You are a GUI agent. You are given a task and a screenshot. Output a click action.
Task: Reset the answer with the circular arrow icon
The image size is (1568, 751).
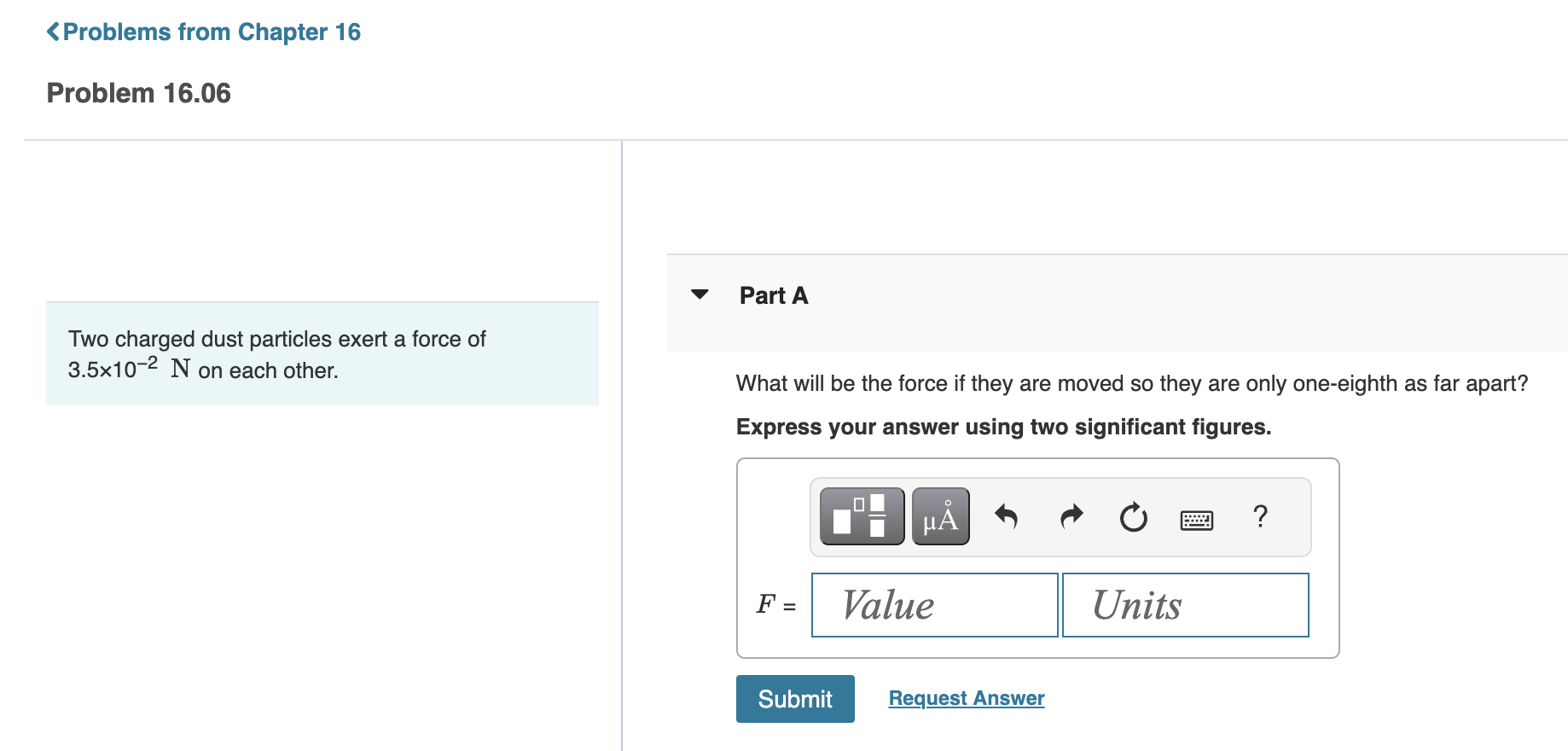[x=1132, y=515]
